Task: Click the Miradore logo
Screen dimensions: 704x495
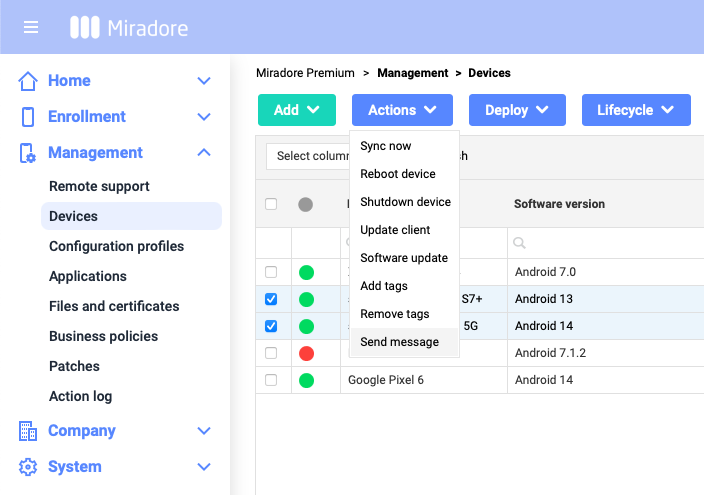Action: tap(129, 27)
